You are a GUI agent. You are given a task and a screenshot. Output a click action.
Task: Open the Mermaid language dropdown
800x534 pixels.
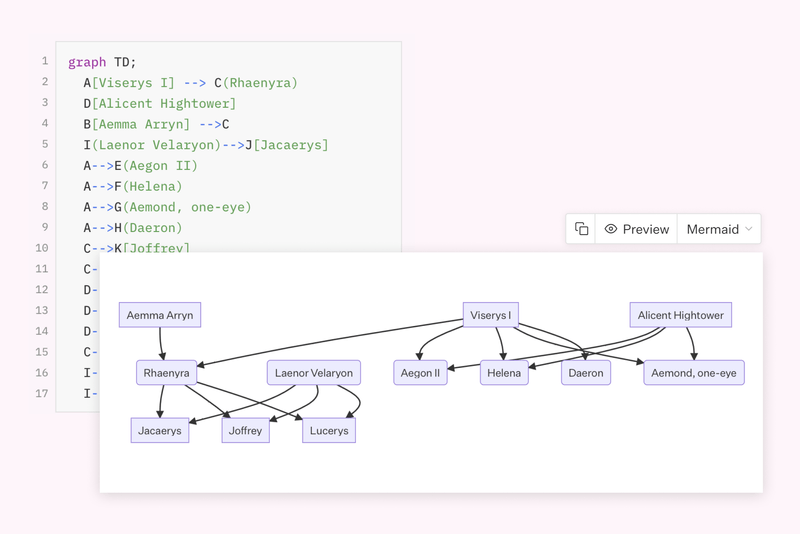pos(719,229)
